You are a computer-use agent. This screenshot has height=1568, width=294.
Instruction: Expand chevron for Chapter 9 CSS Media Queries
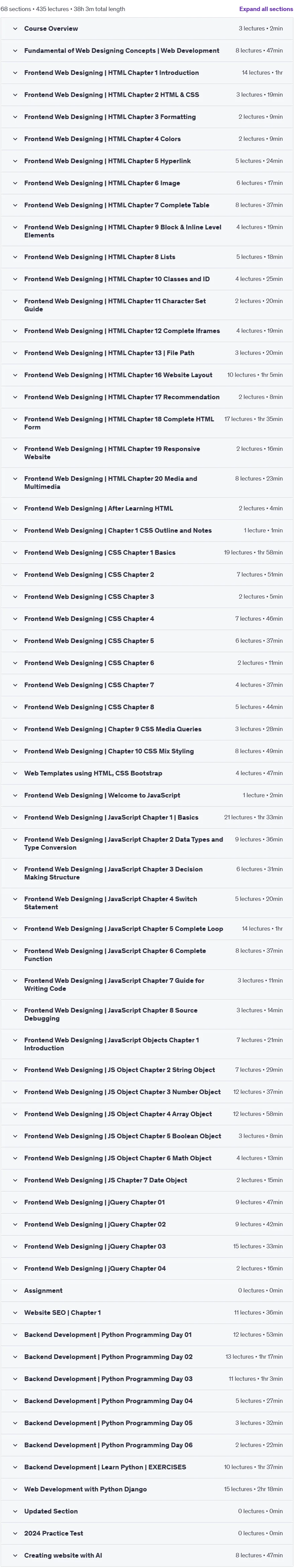coord(15,729)
